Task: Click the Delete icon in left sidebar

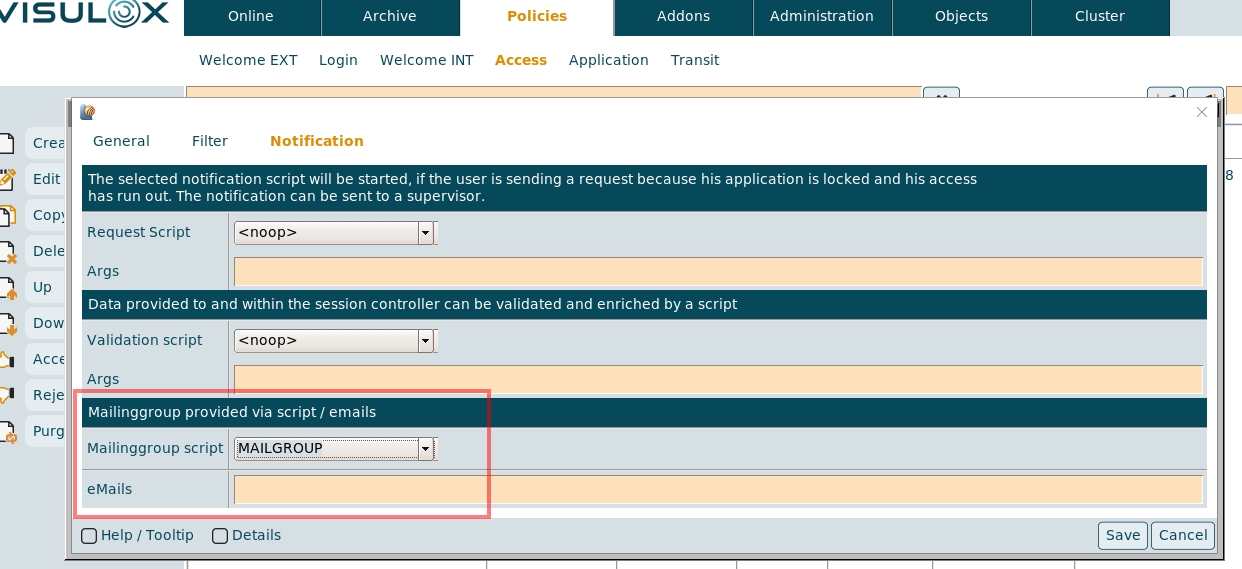Action: pos(6,251)
